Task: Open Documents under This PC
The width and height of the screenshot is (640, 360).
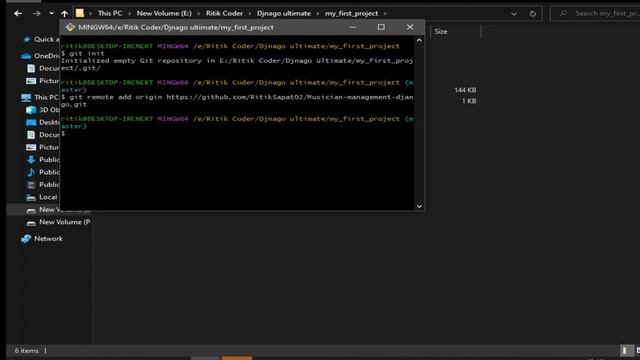Action: tap(49, 135)
